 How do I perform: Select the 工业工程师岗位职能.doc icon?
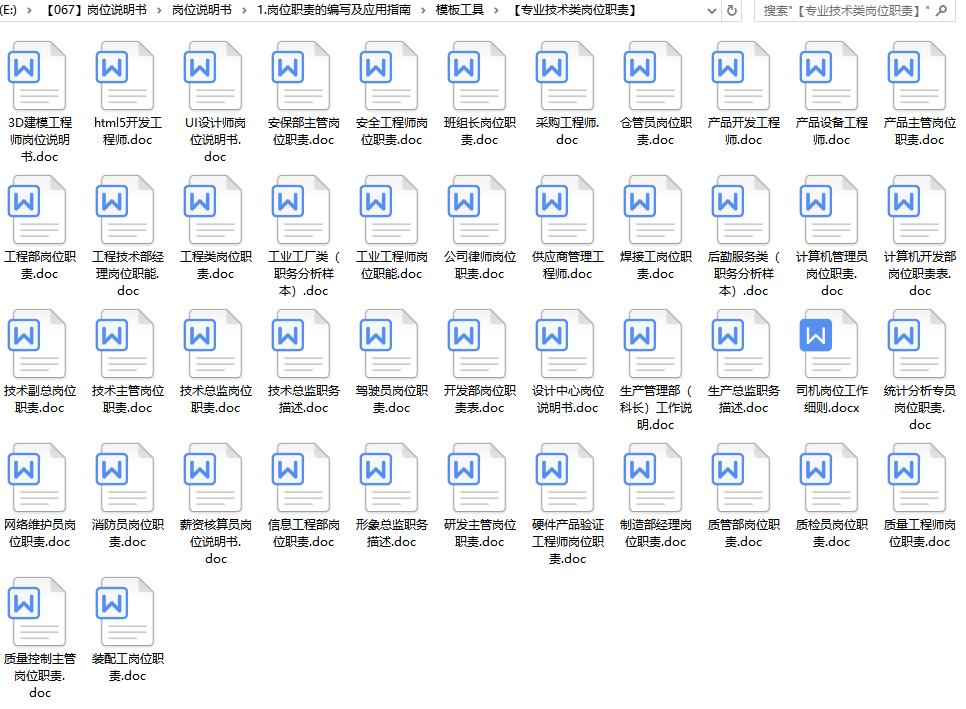[x=389, y=209]
